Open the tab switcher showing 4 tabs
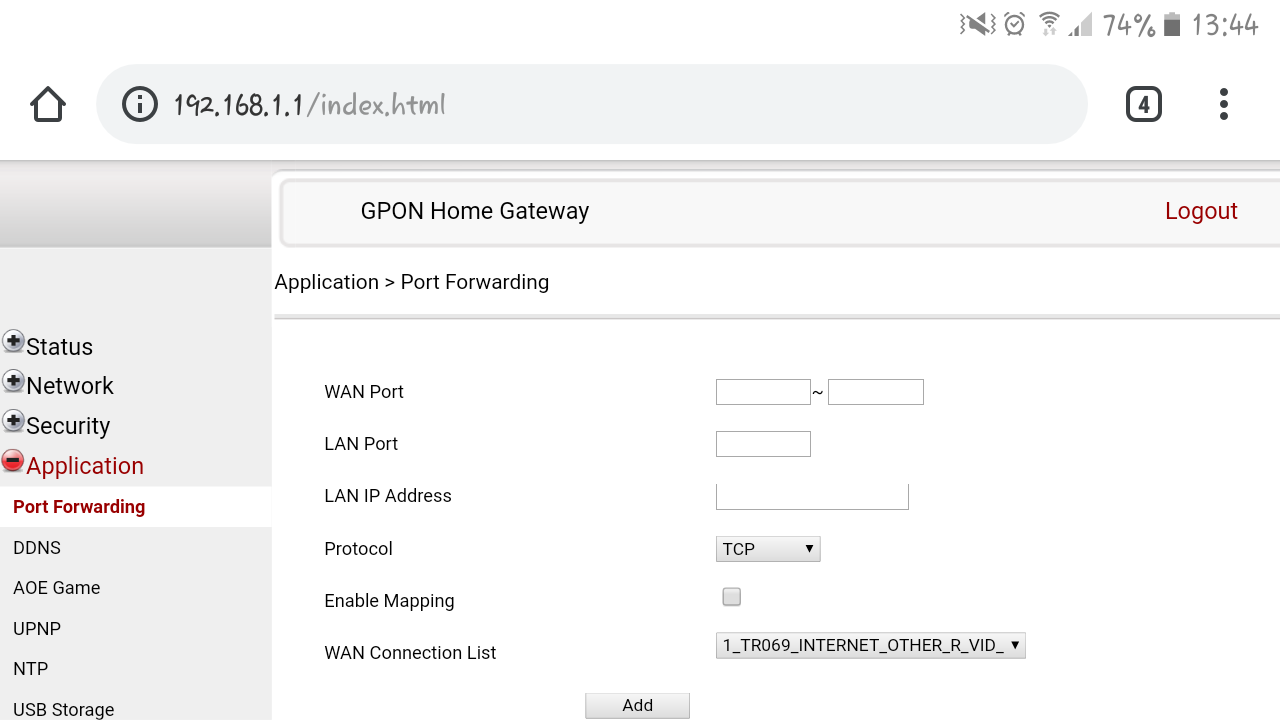This screenshot has height=720, width=1280. 1143,104
